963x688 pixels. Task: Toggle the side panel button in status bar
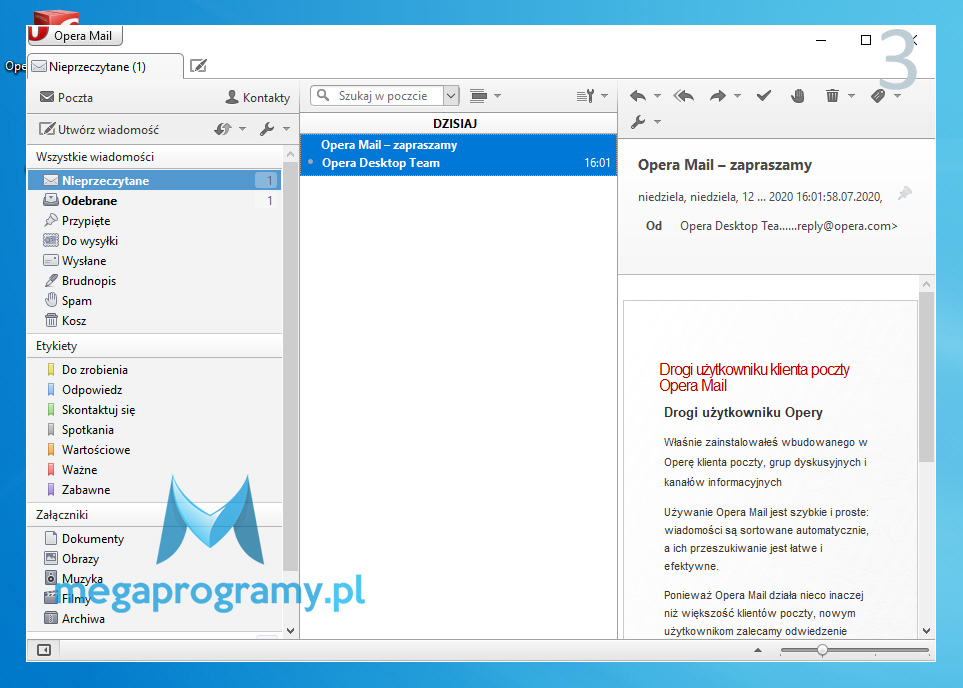[x=44, y=650]
